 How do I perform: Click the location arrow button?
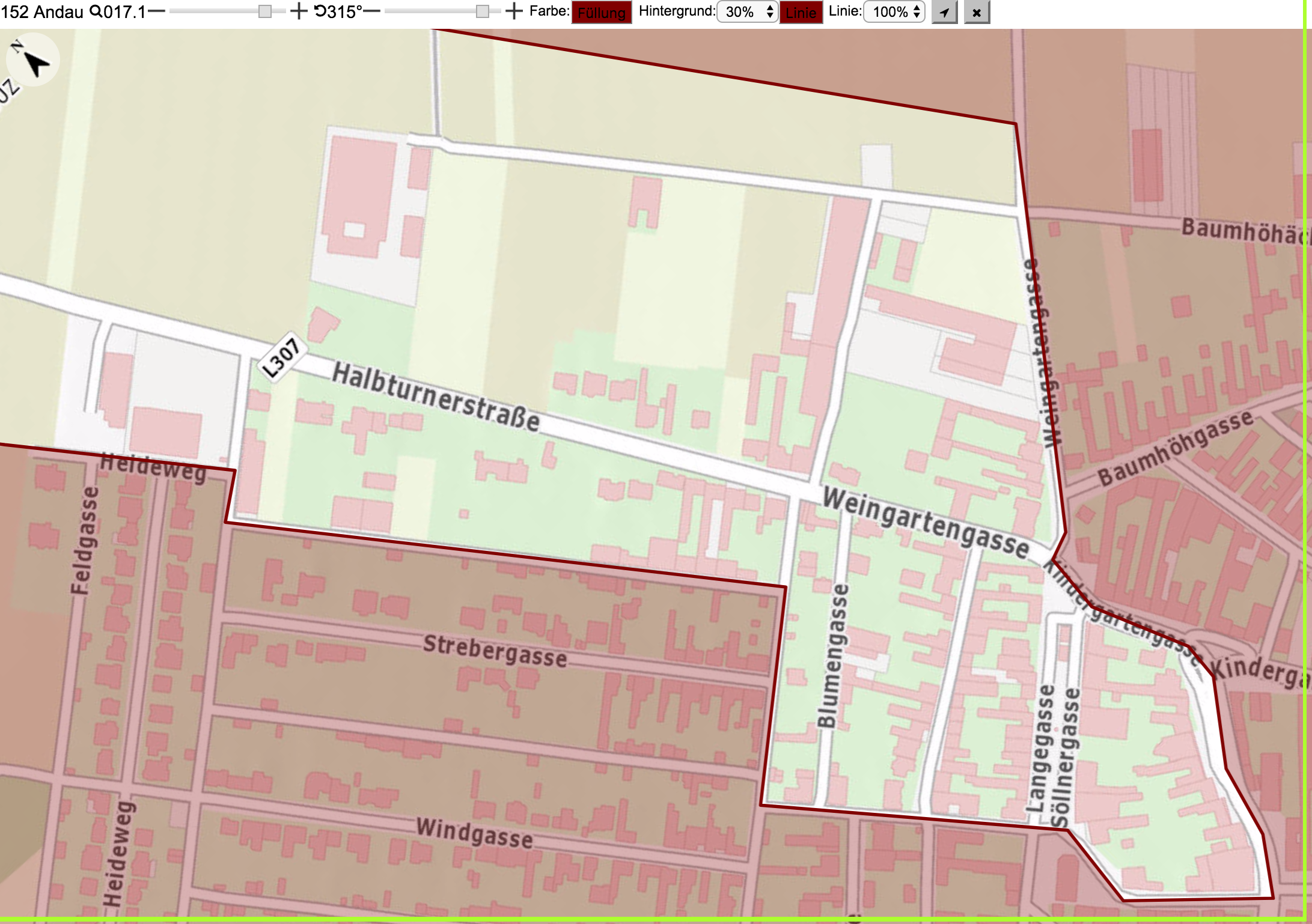click(944, 12)
